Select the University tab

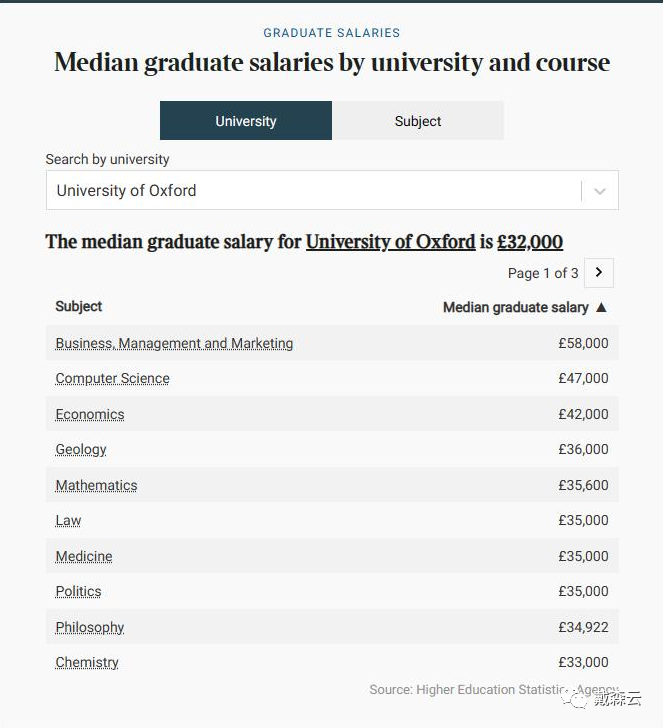(x=246, y=121)
